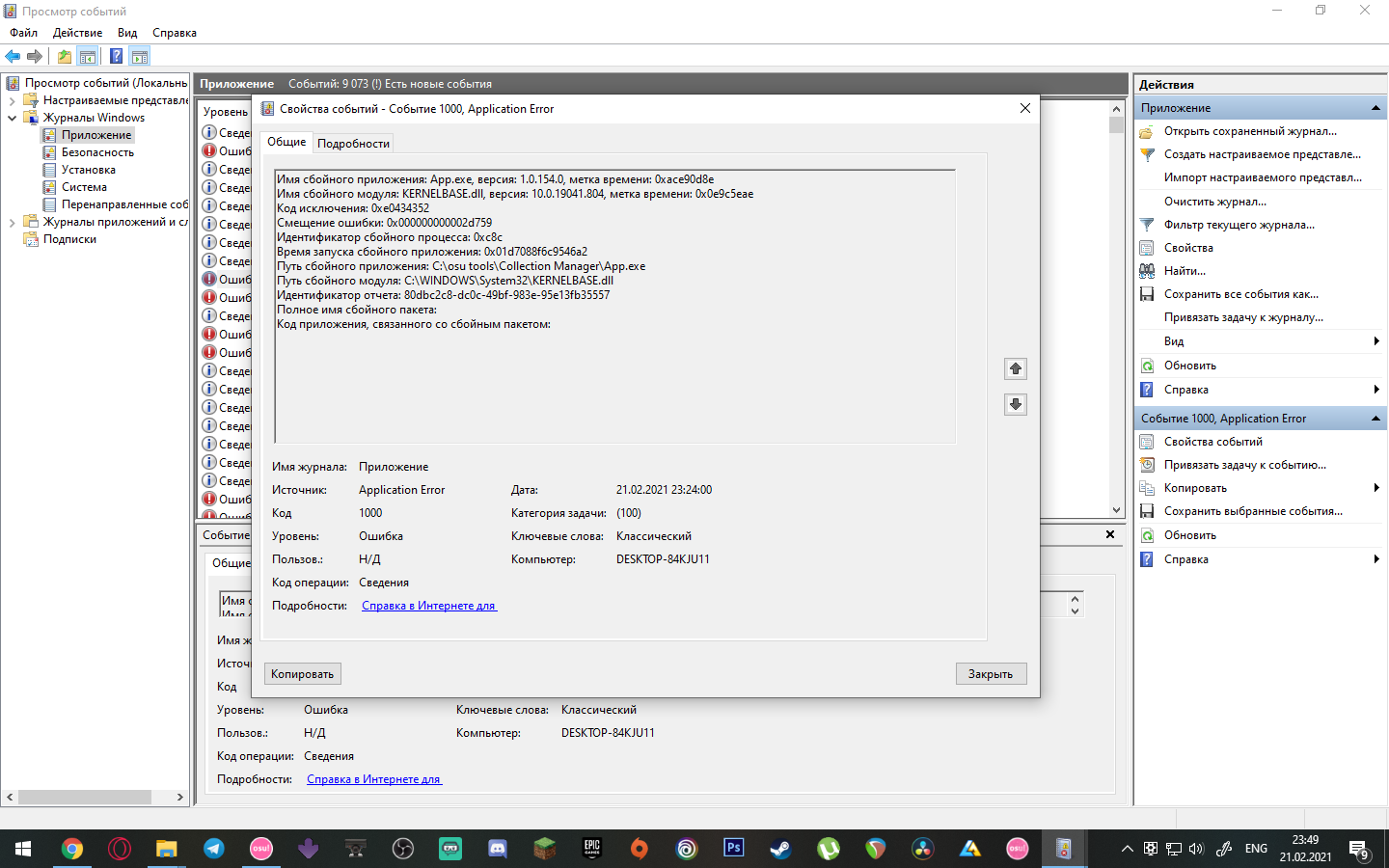Screen dimensions: 1389x868
Task: Click the down arrow to view next event
Action: [1015, 404]
